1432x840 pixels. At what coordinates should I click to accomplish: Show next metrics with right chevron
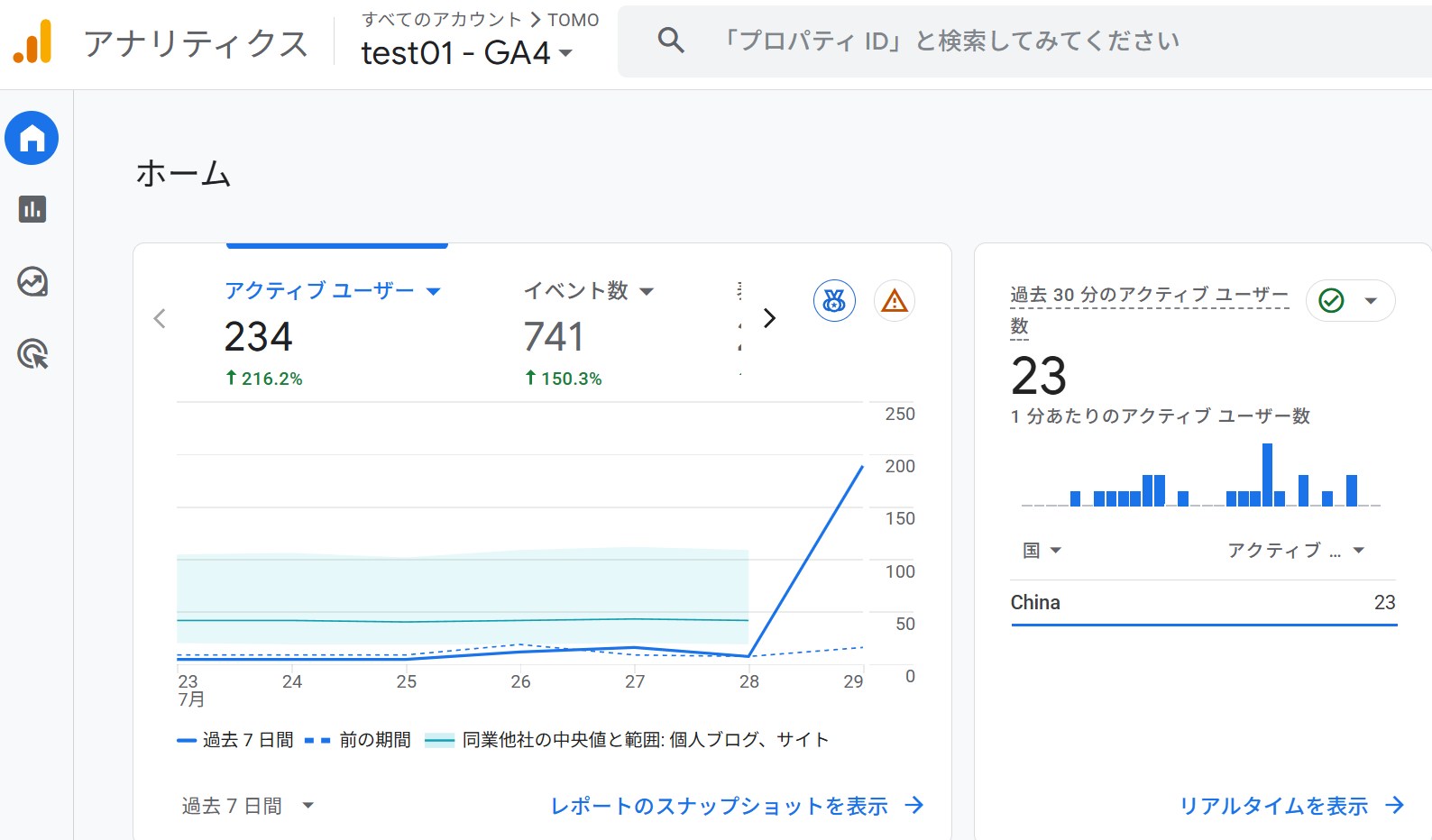point(769,318)
